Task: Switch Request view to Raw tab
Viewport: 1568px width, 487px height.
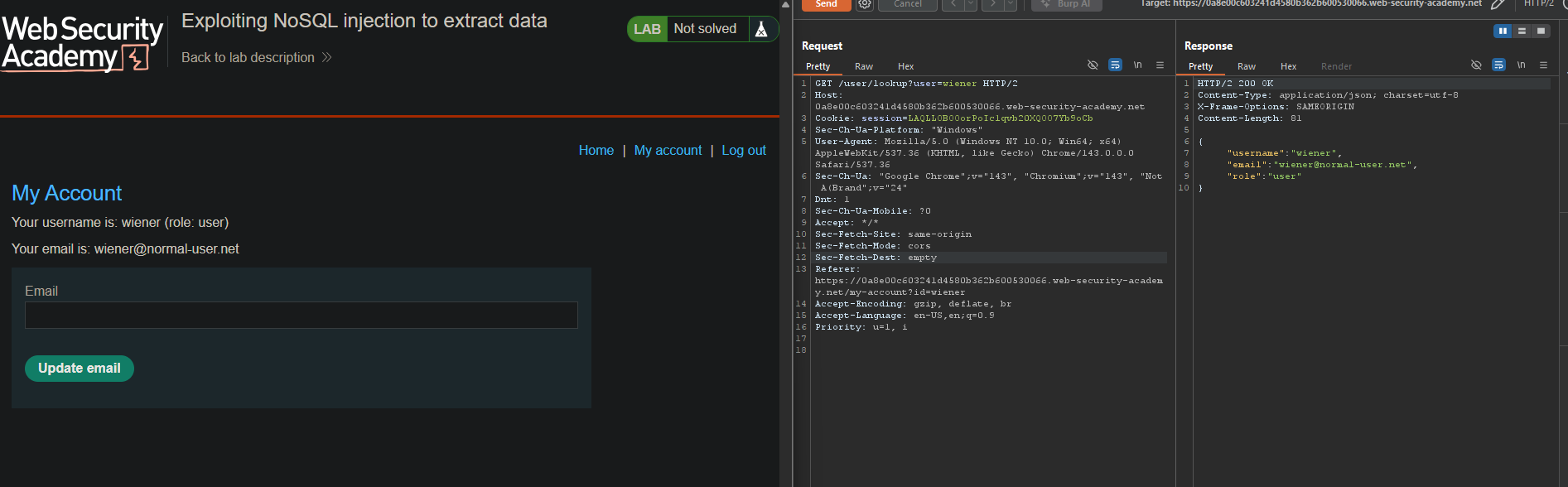Action: click(x=864, y=66)
